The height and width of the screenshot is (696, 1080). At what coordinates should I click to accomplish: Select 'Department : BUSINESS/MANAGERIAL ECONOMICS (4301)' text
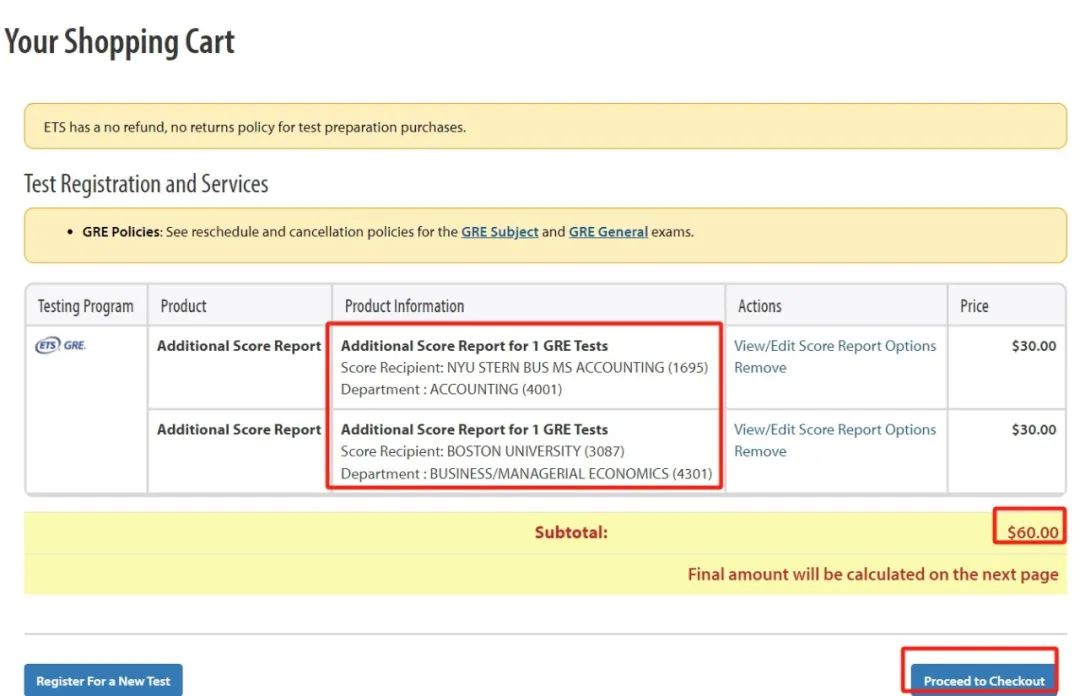click(x=526, y=474)
